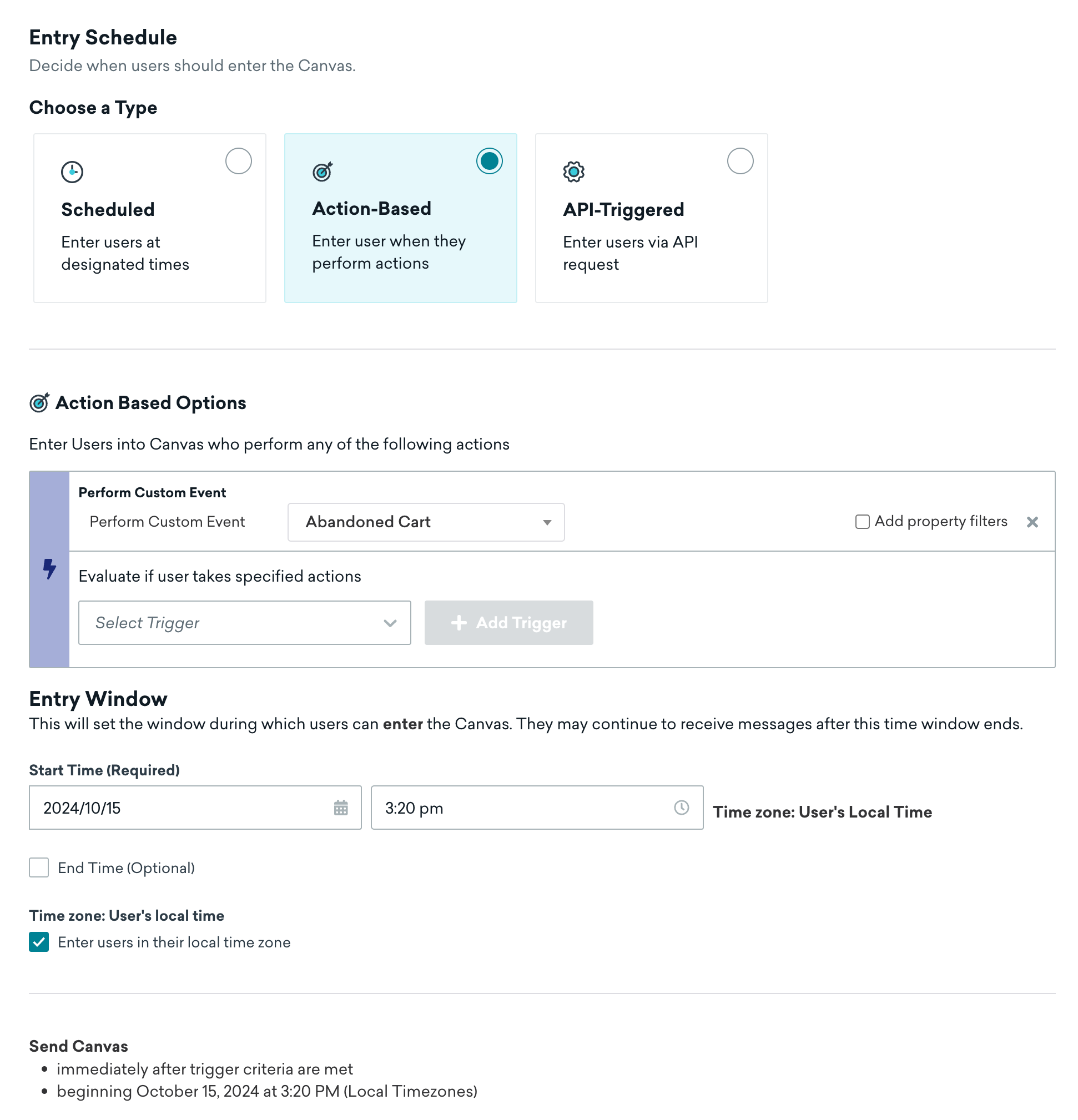
Task: Click the Action-Based entry type icon
Action: (323, 172)
